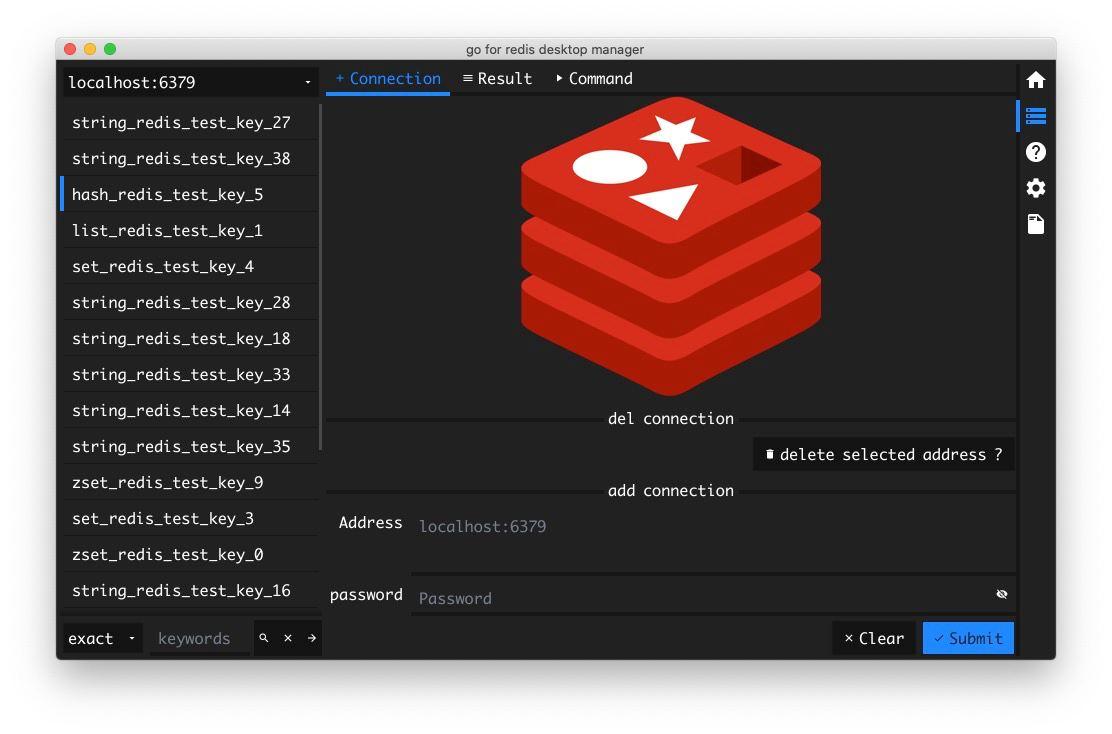Expand the localhost:6379 connection dropdown
Screen dimensions: 1112x734
[190, 82]
